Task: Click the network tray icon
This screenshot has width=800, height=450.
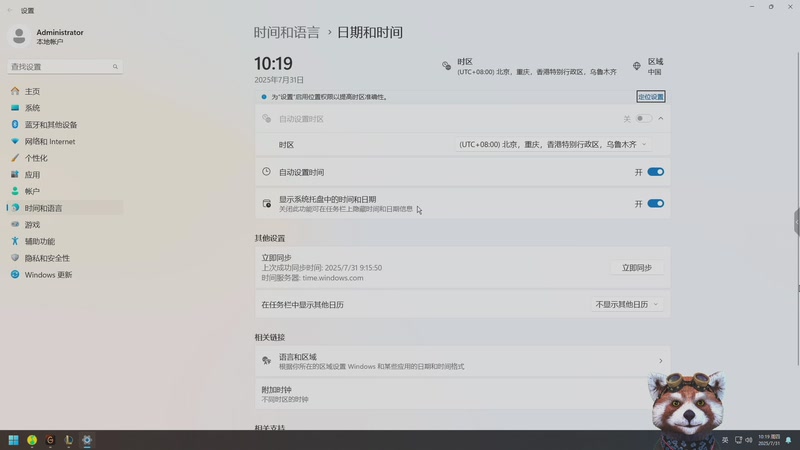Action: coord(738,440)
